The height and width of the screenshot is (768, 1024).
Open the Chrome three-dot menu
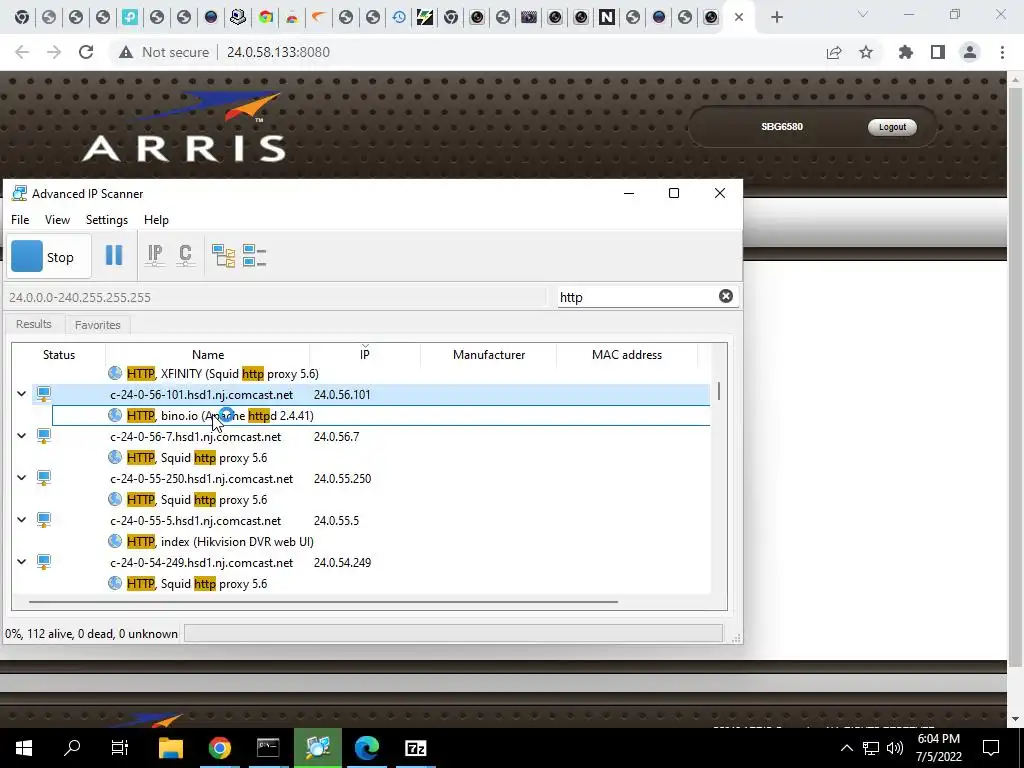pyautogui.click(x=1002, y=52)
